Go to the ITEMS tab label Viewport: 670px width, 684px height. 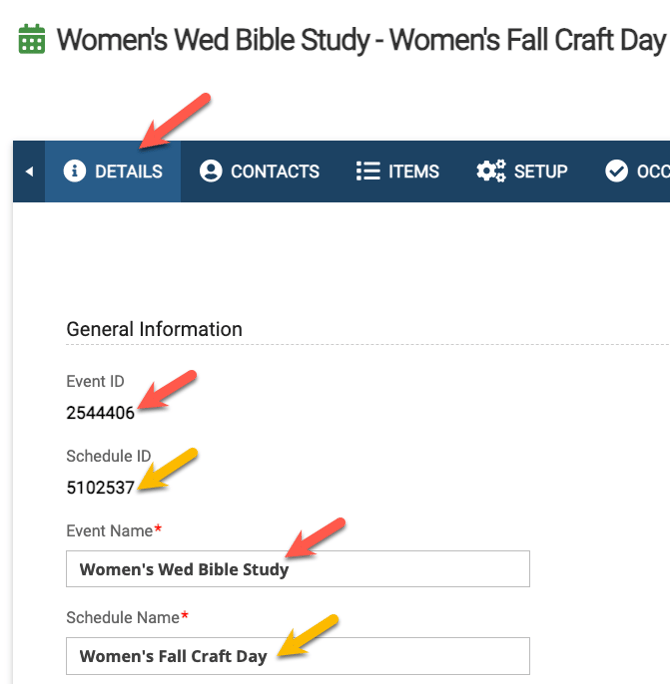[414, 171]
